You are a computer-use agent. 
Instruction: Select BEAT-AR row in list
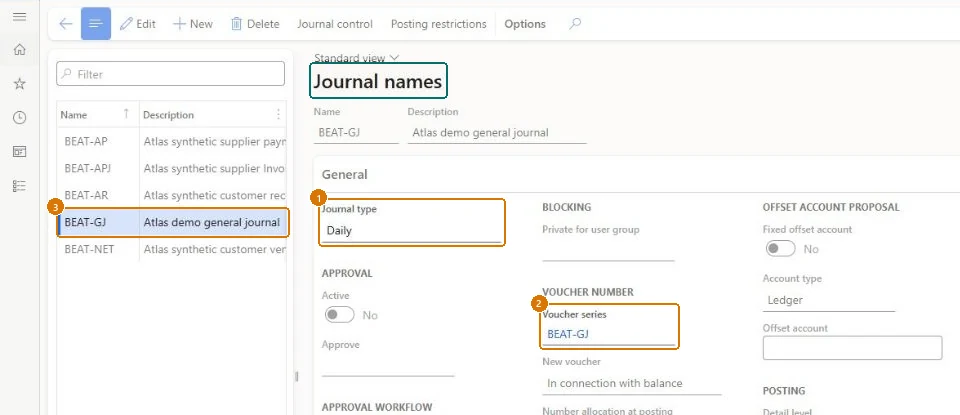coord(171,195)
